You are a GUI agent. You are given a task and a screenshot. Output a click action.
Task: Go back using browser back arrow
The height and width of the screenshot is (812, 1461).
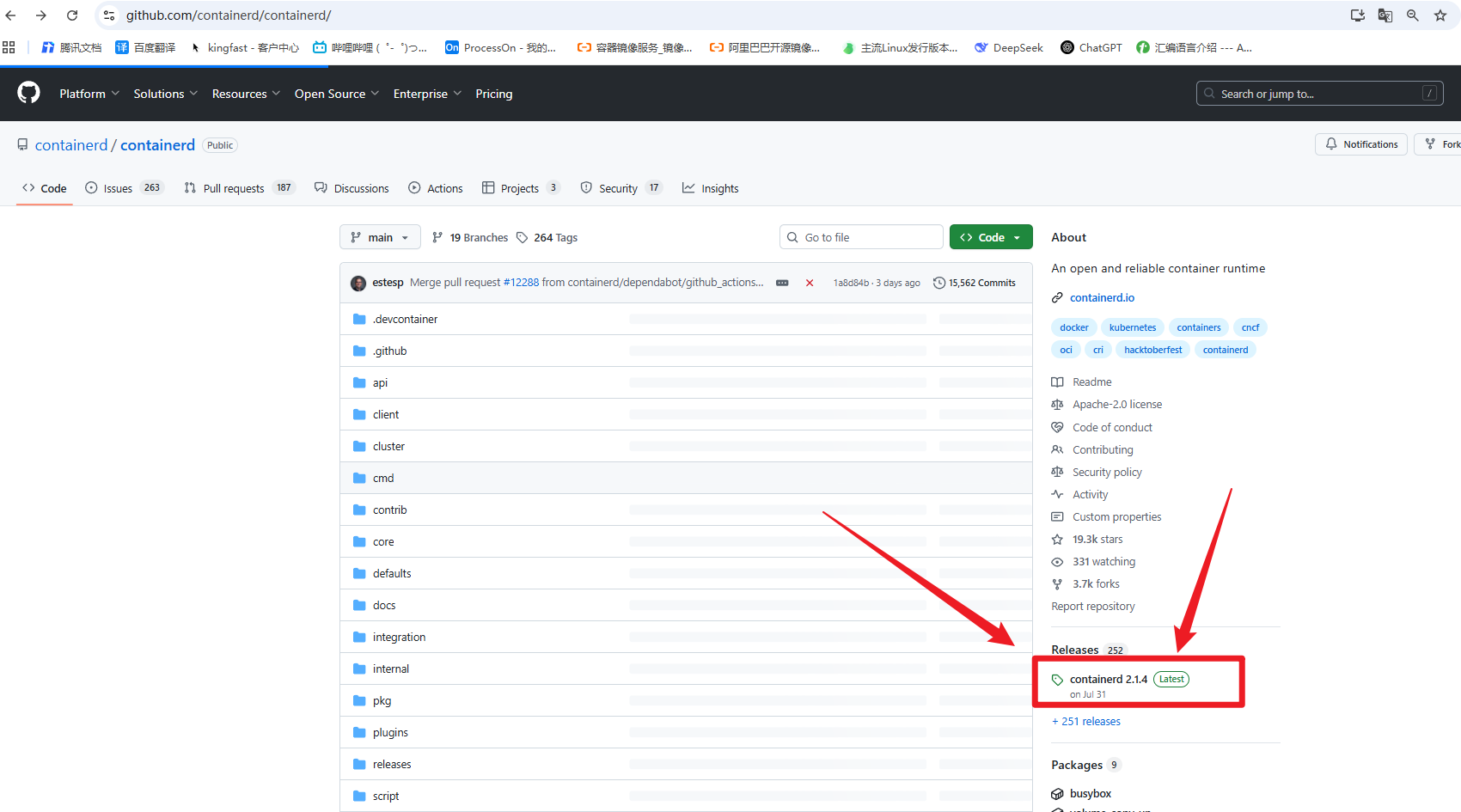[11, 15]
